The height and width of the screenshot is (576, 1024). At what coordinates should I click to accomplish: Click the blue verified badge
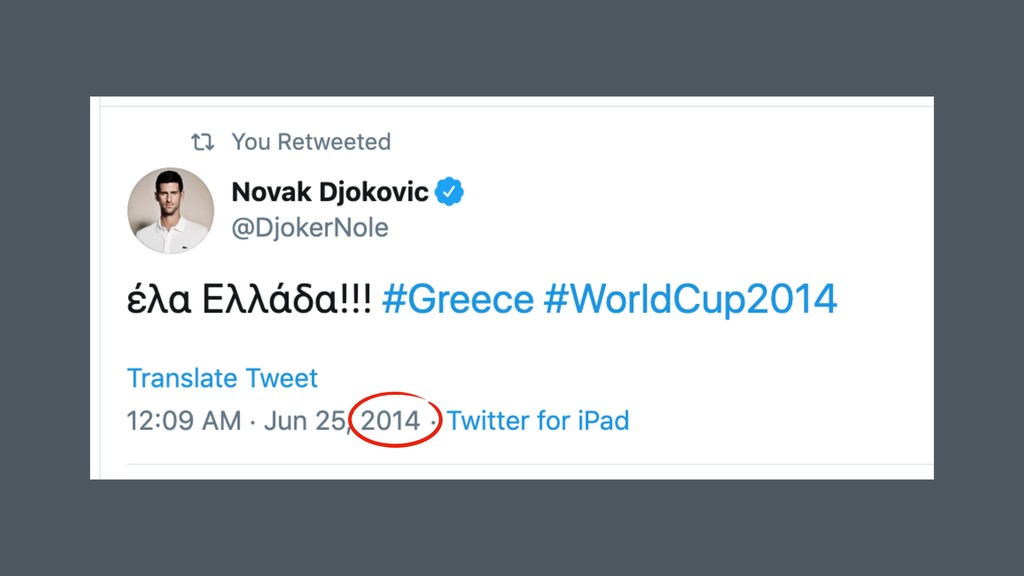[451, 191]
